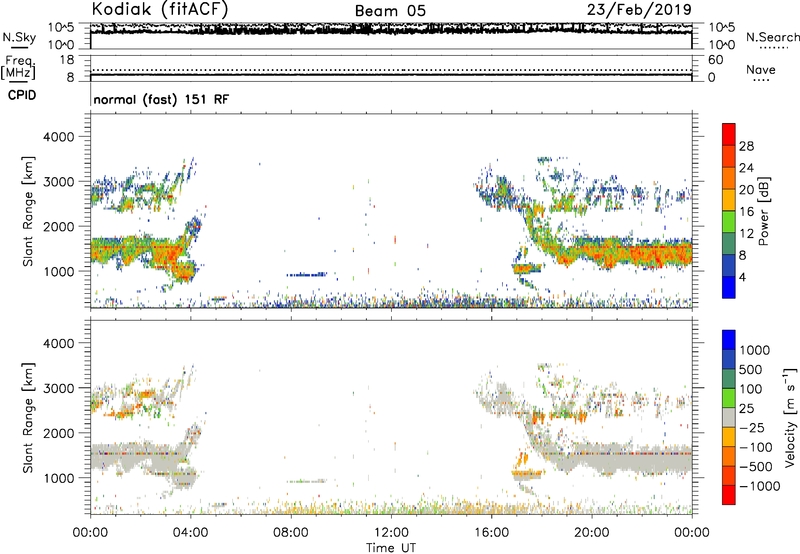Click the "-1000" velocity scale value

pos(760,486)
